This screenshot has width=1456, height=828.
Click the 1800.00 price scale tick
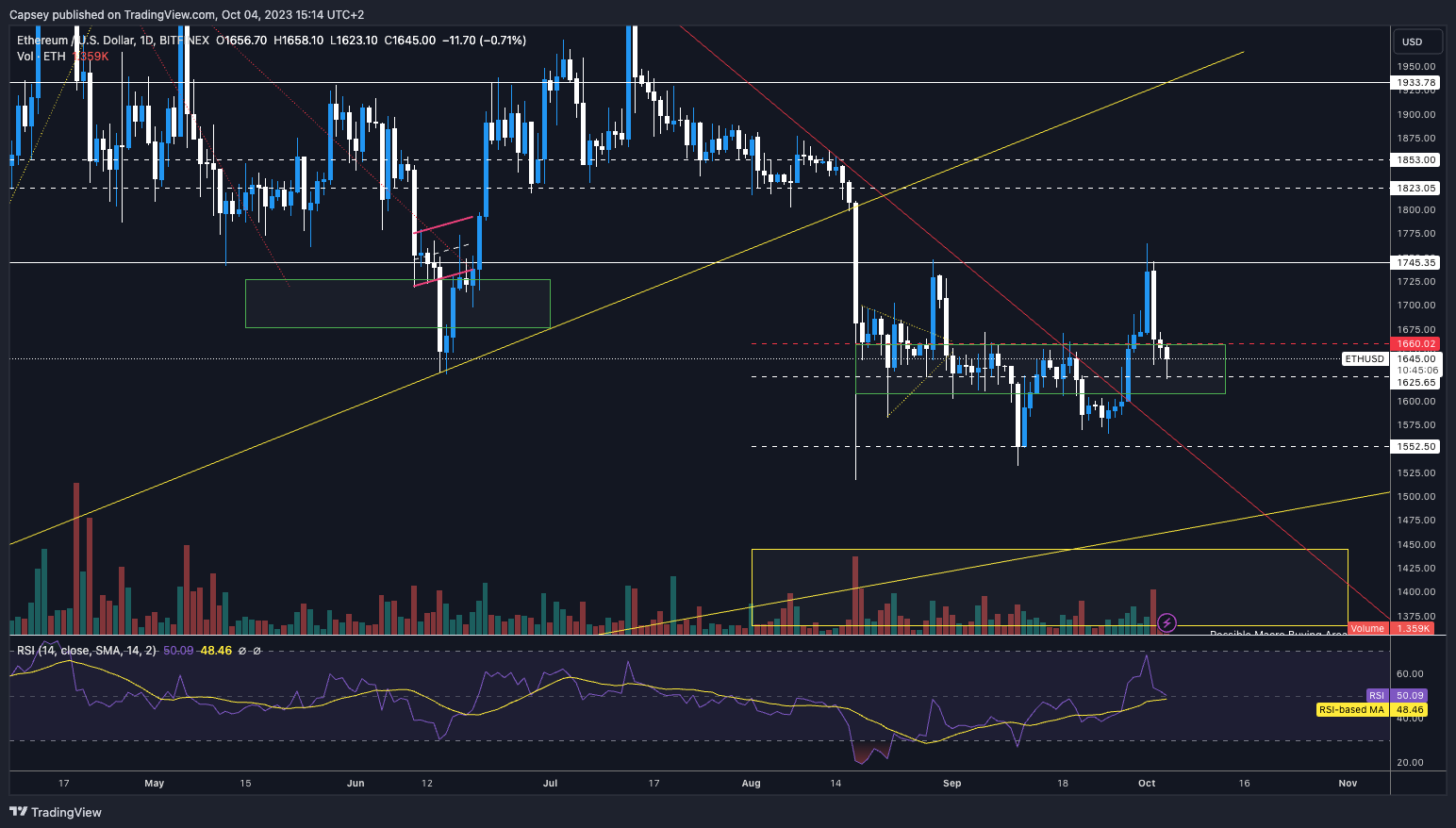pos(1416,210)
